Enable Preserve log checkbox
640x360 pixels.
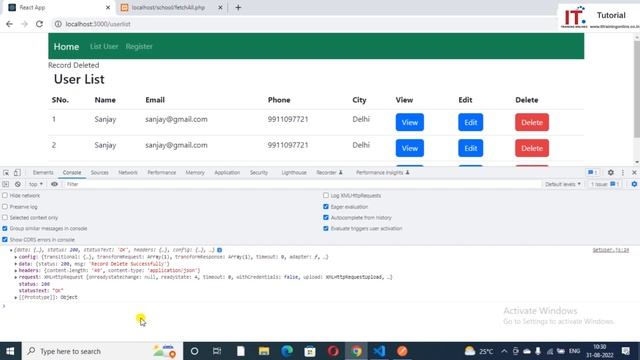tap(5, 207)
